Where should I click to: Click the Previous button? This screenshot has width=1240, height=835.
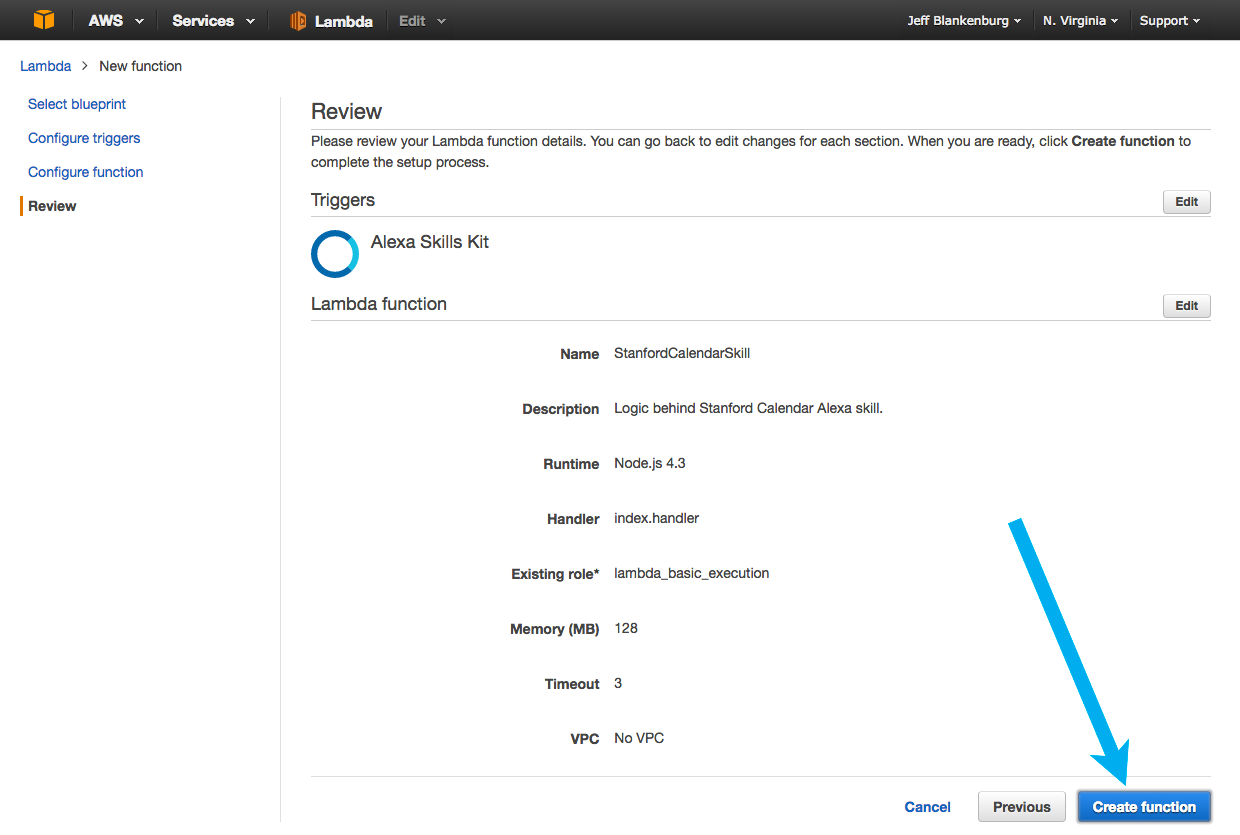[x=1022, y=807]
